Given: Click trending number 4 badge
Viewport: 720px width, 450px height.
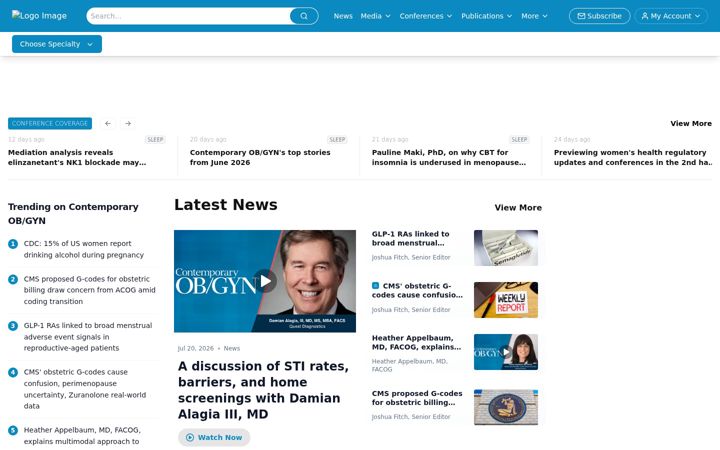Looking at the screenshot, I should tap(13, 372).
